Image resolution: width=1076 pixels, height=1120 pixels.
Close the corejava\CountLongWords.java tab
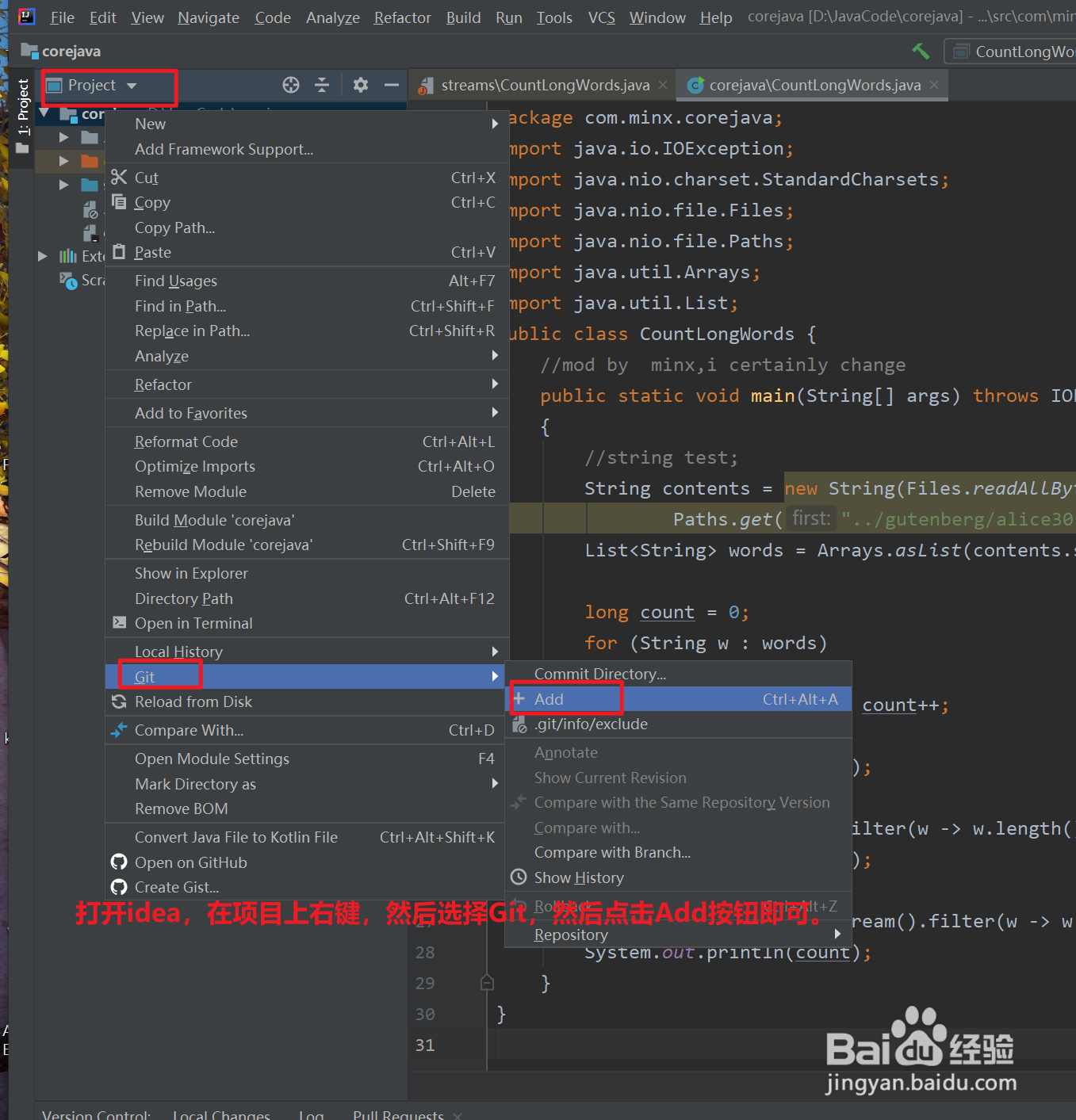click(x=934, y=85)
